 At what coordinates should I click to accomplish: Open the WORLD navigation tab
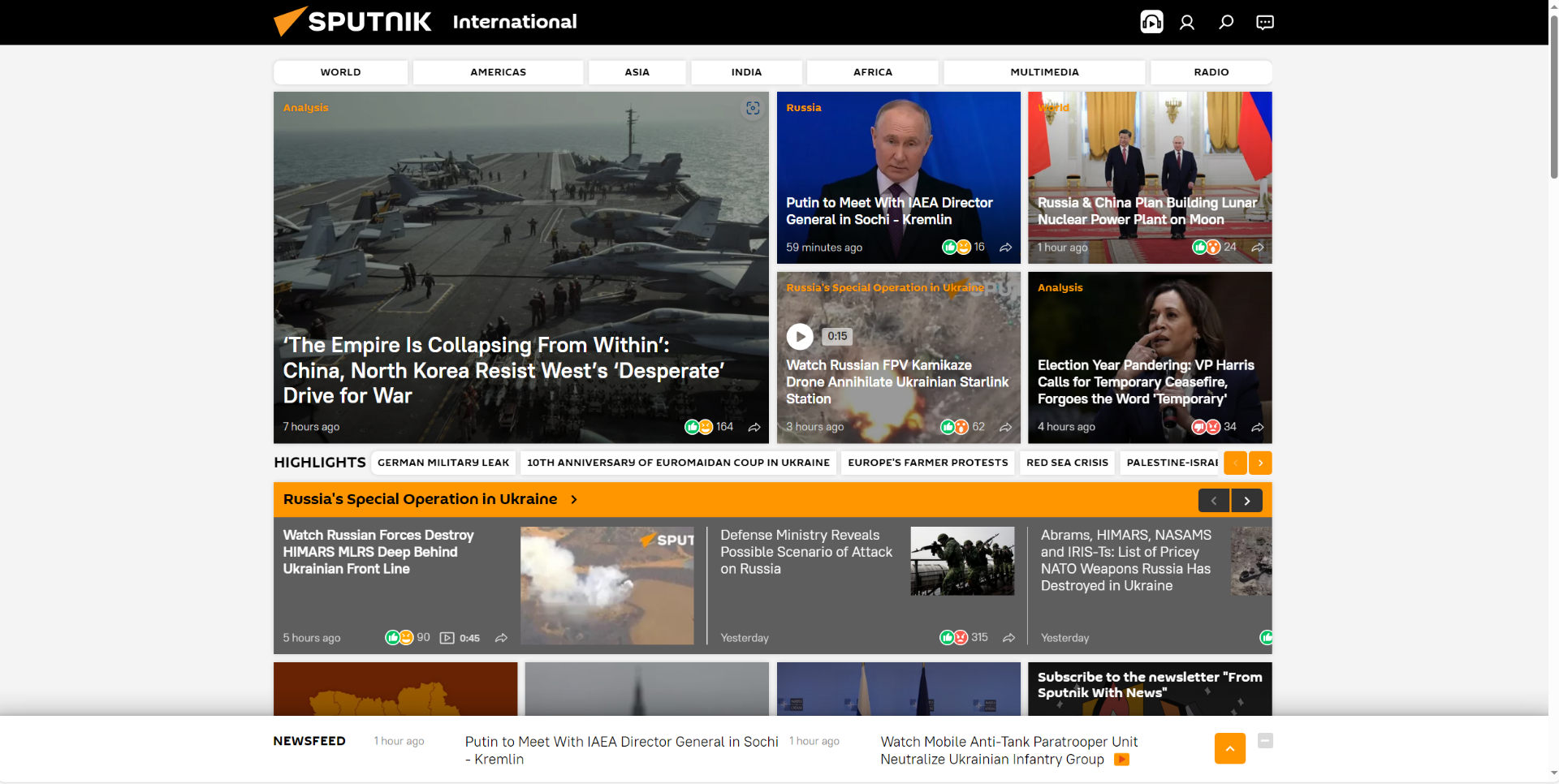coord(340,72)
